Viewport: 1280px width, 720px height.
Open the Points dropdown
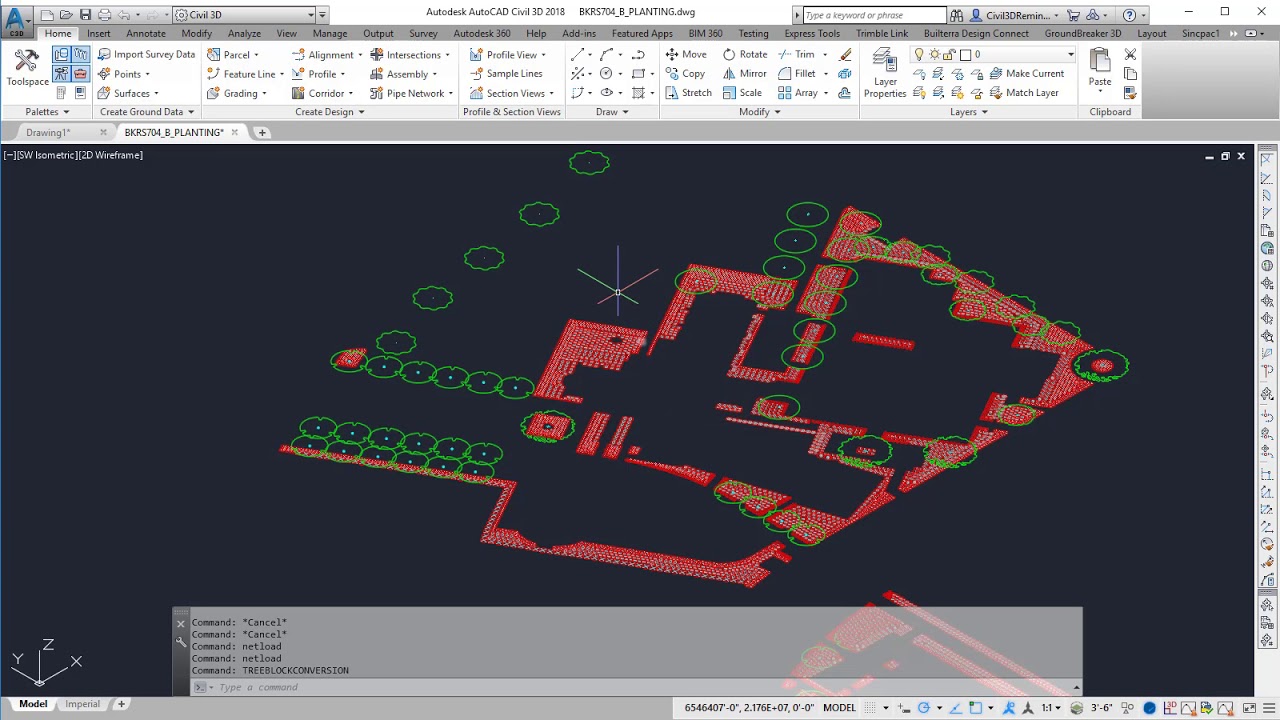pyautogui.click(x=124, y=74)
